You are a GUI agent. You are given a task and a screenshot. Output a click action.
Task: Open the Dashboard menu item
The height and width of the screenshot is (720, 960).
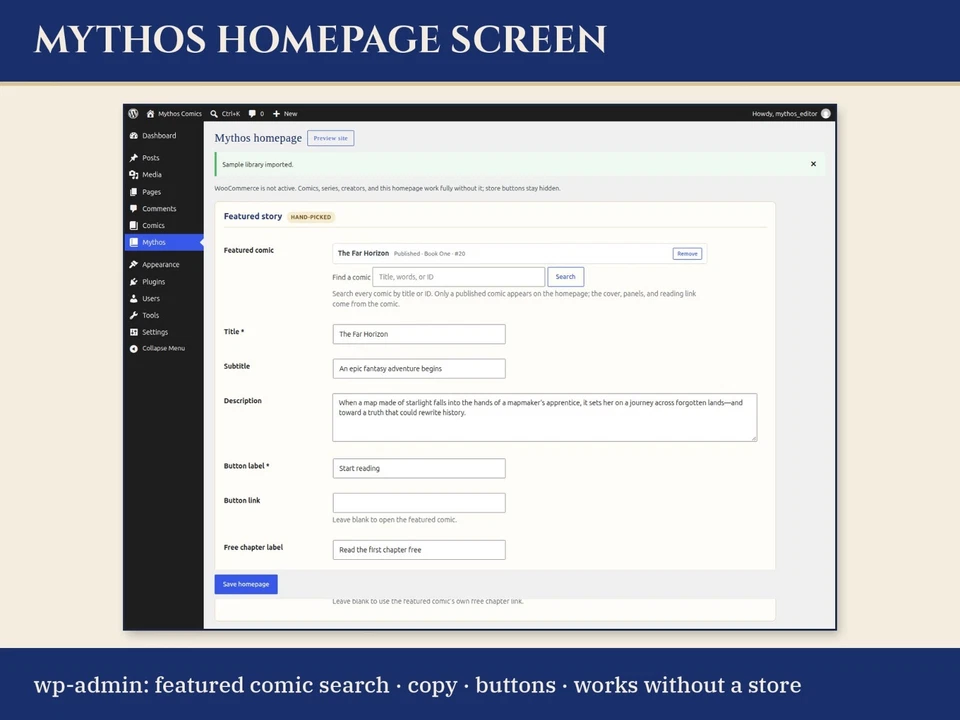point(159,136)
